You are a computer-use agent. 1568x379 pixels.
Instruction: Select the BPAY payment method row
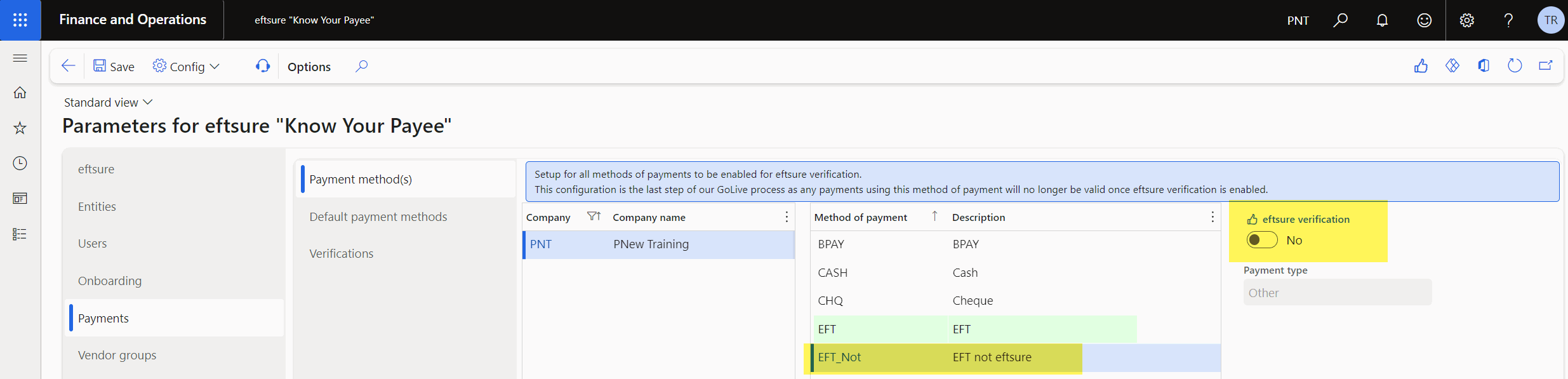(1015, 244)
